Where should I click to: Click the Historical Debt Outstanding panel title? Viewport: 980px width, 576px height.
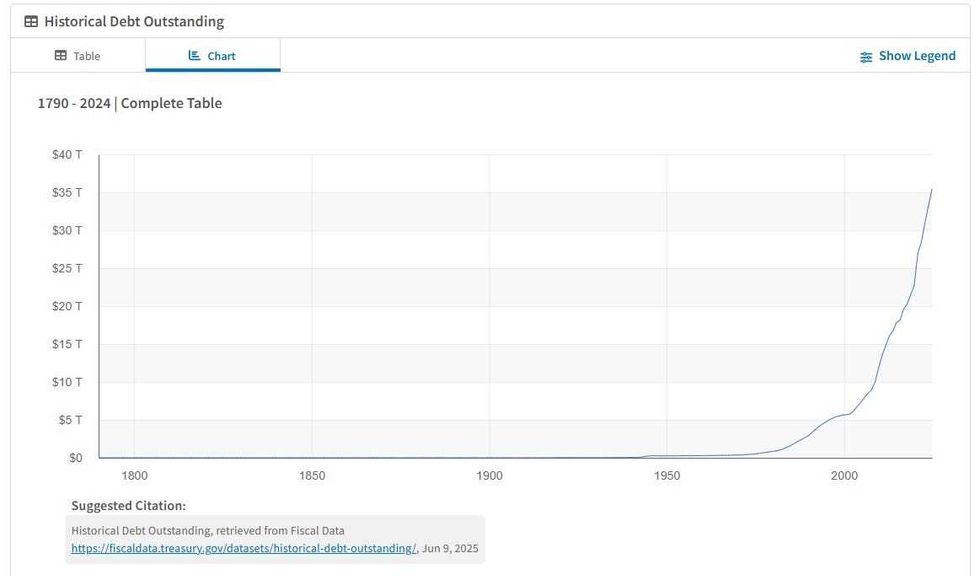coord(137,20)
